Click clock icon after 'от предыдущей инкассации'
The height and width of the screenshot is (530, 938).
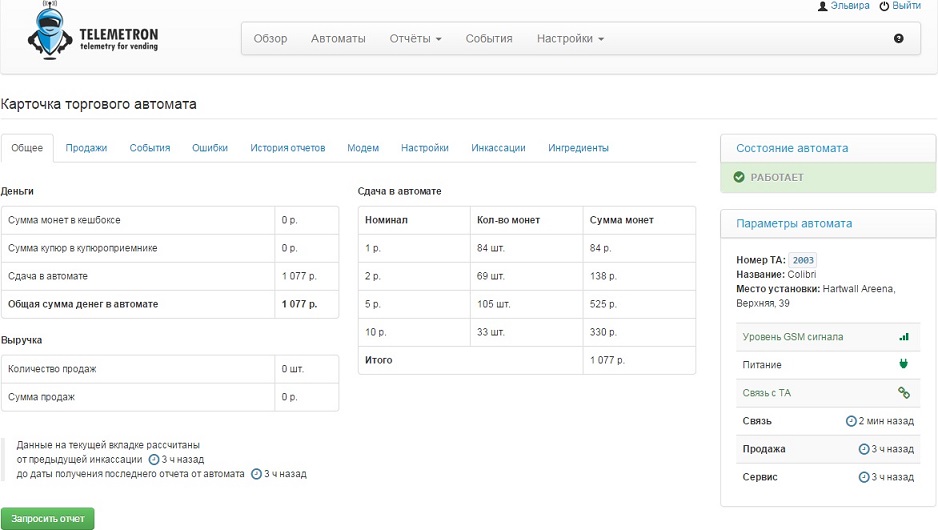tap(154, 459)
